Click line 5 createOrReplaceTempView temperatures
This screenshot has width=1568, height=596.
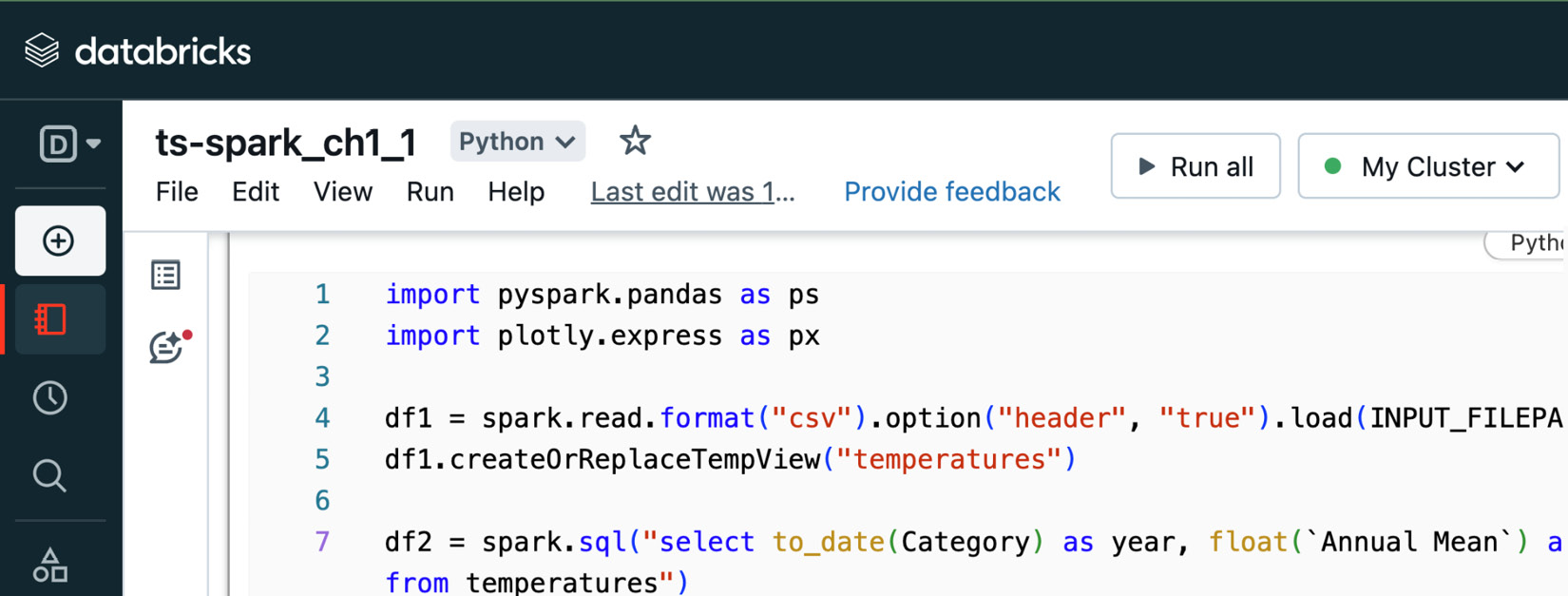point(730,459)
